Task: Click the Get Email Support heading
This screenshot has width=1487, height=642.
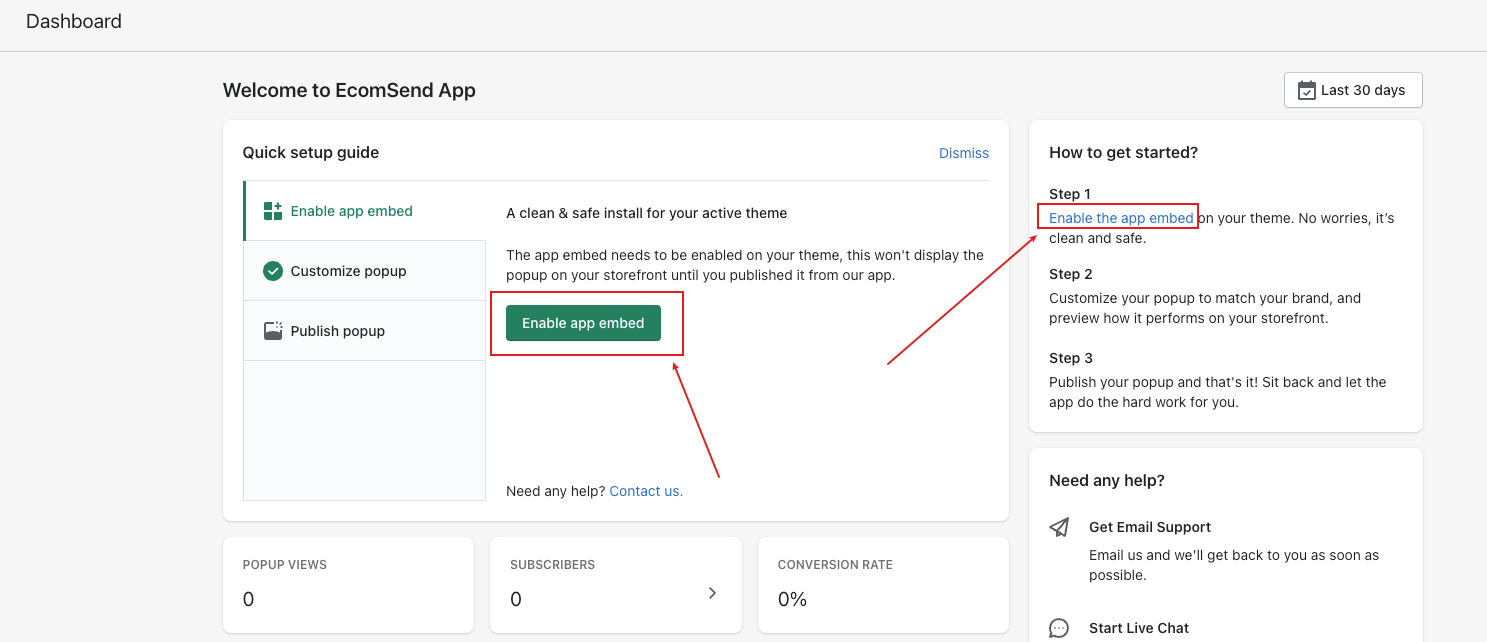Action: (1150, 527)
